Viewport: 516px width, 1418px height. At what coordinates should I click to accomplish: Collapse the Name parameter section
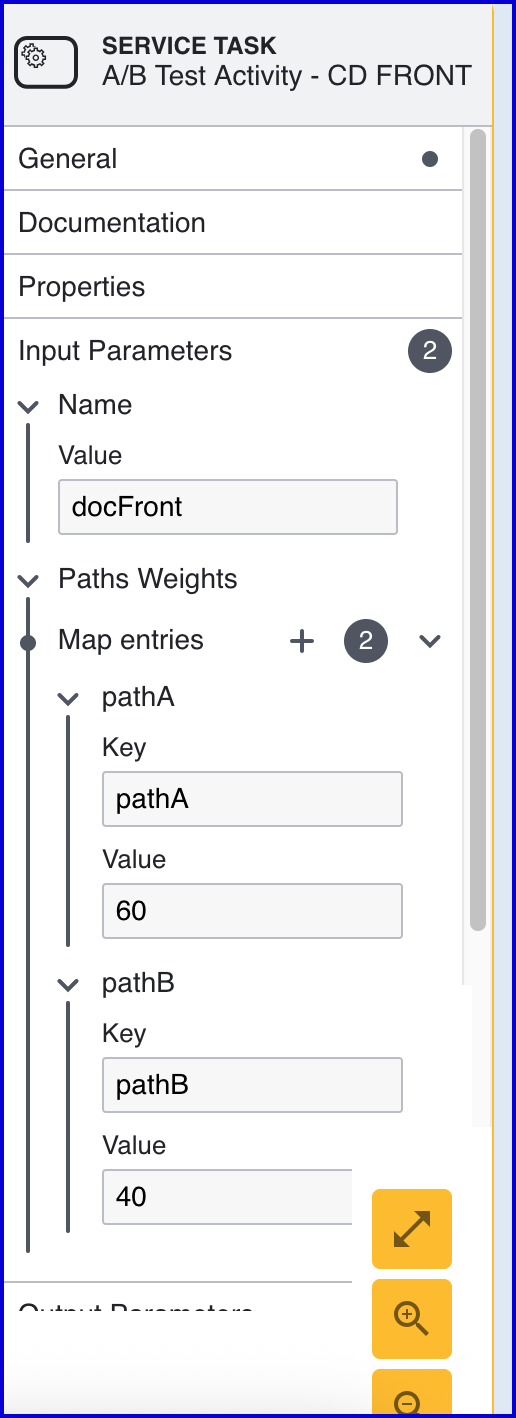[29, 406]
